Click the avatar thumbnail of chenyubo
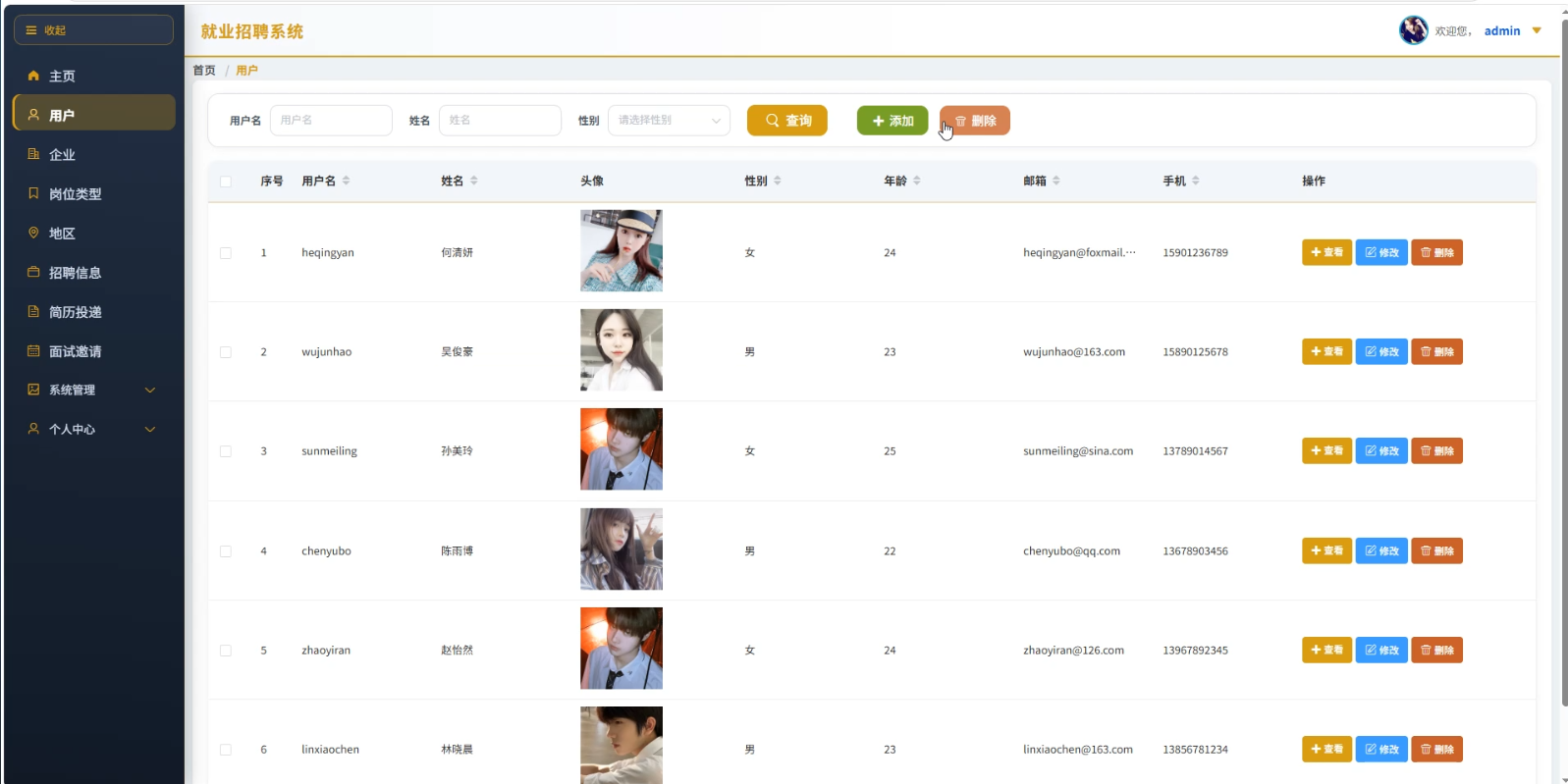 coord(622,549)
